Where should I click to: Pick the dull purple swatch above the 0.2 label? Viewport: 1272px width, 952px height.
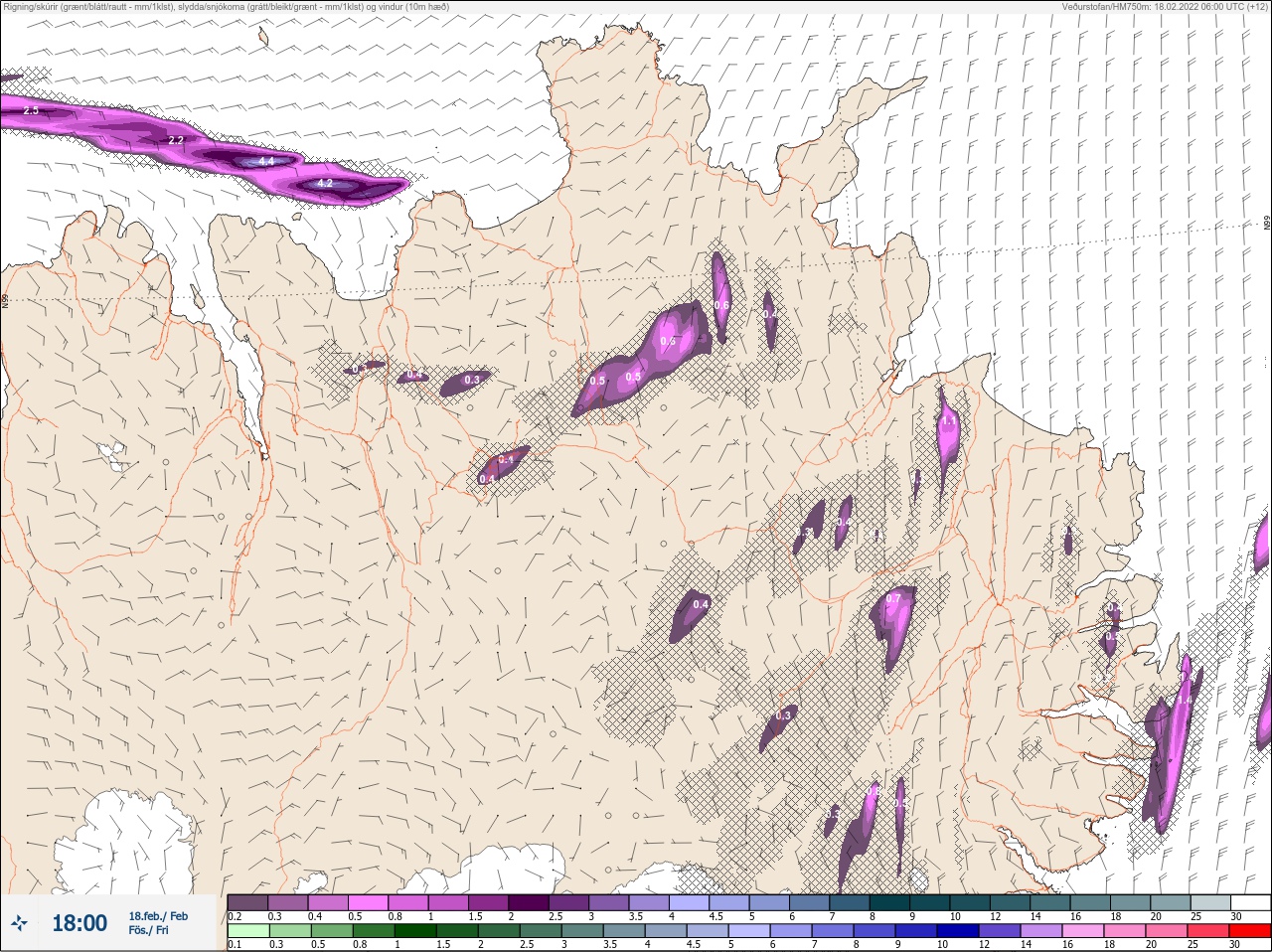tap(247, 902)
